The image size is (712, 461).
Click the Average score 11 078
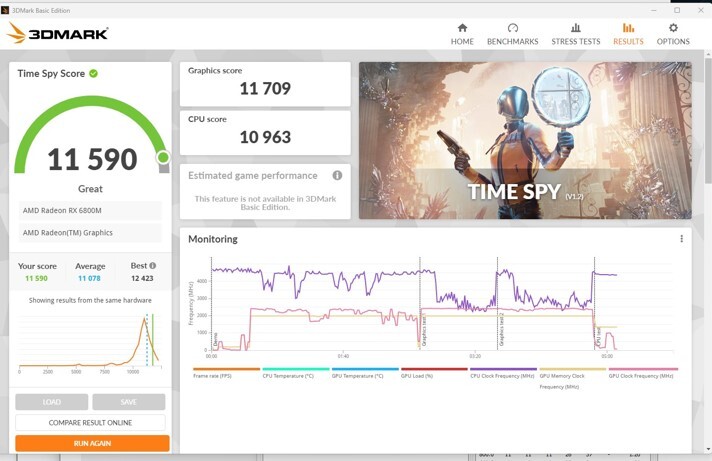[89, 278]
